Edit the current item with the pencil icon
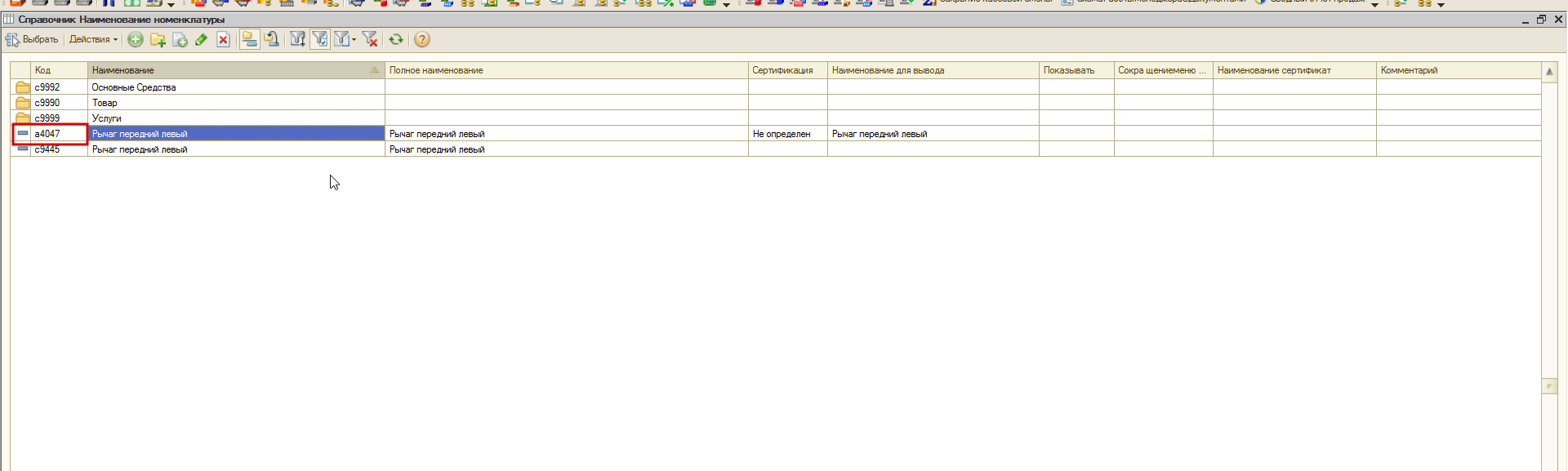Image resolution: width=1568 pixels, height=471 pixels. pos(201,39)
